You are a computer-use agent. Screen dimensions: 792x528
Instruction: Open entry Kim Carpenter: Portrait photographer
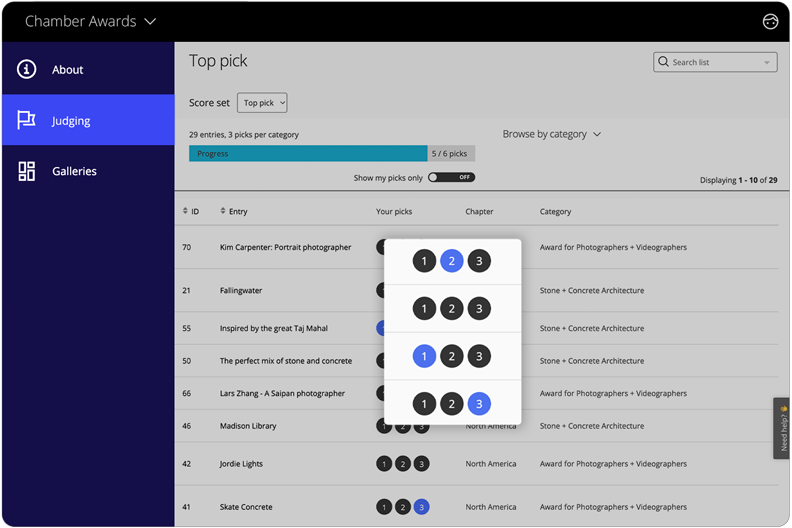[x=285, y=247]
